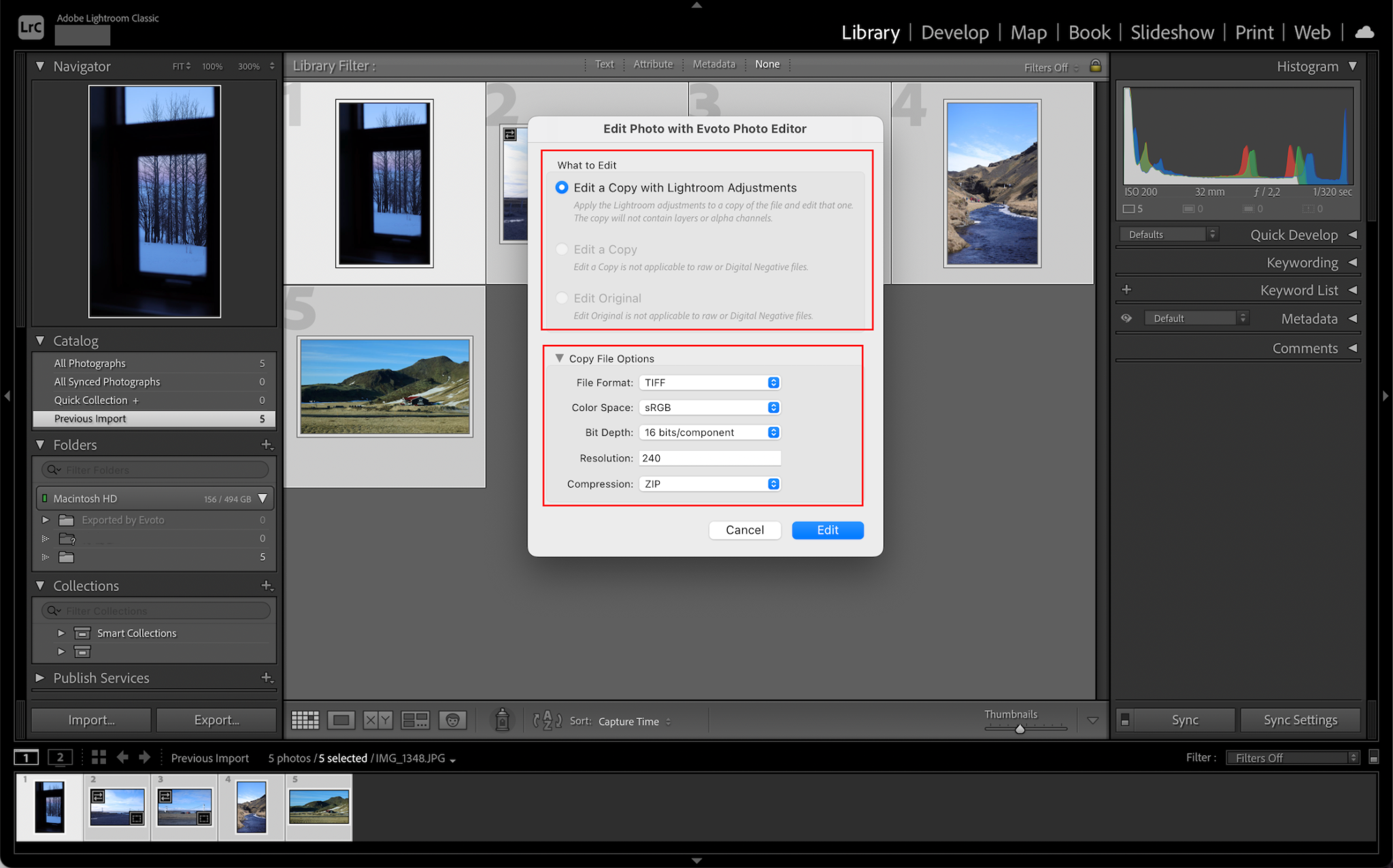Collapse the Navigator panel
Viewport: 1393px width, 868px height.
point(40,66)
